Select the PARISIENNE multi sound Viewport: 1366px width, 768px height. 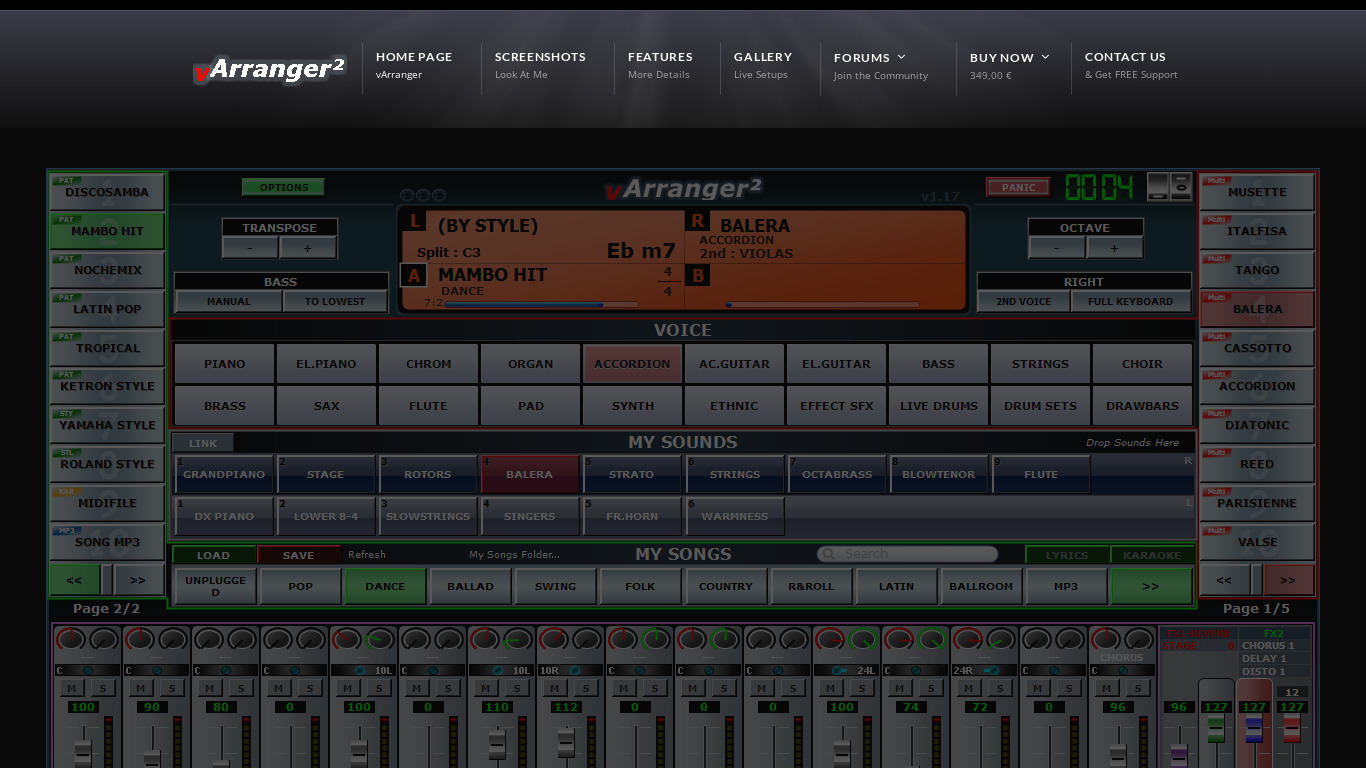(1257, 503)
